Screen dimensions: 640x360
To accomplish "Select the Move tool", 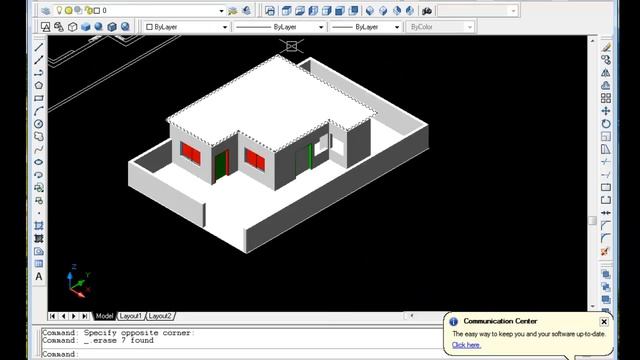I will click(606, 111).
